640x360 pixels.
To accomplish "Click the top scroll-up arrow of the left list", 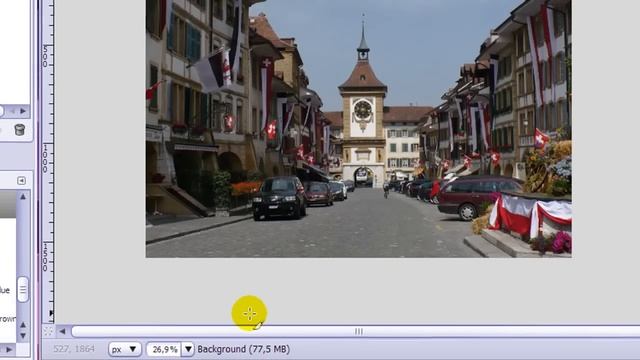I will 23,197.
